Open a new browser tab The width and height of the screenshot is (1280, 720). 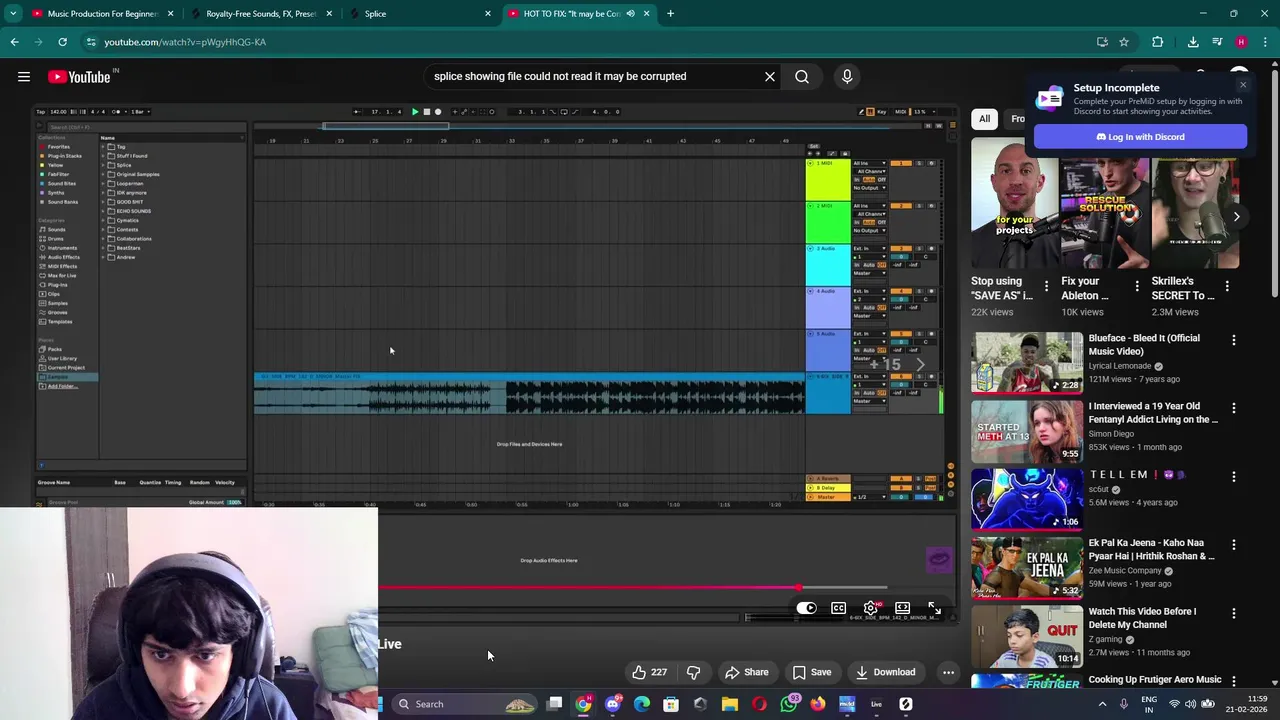(670, 14)
